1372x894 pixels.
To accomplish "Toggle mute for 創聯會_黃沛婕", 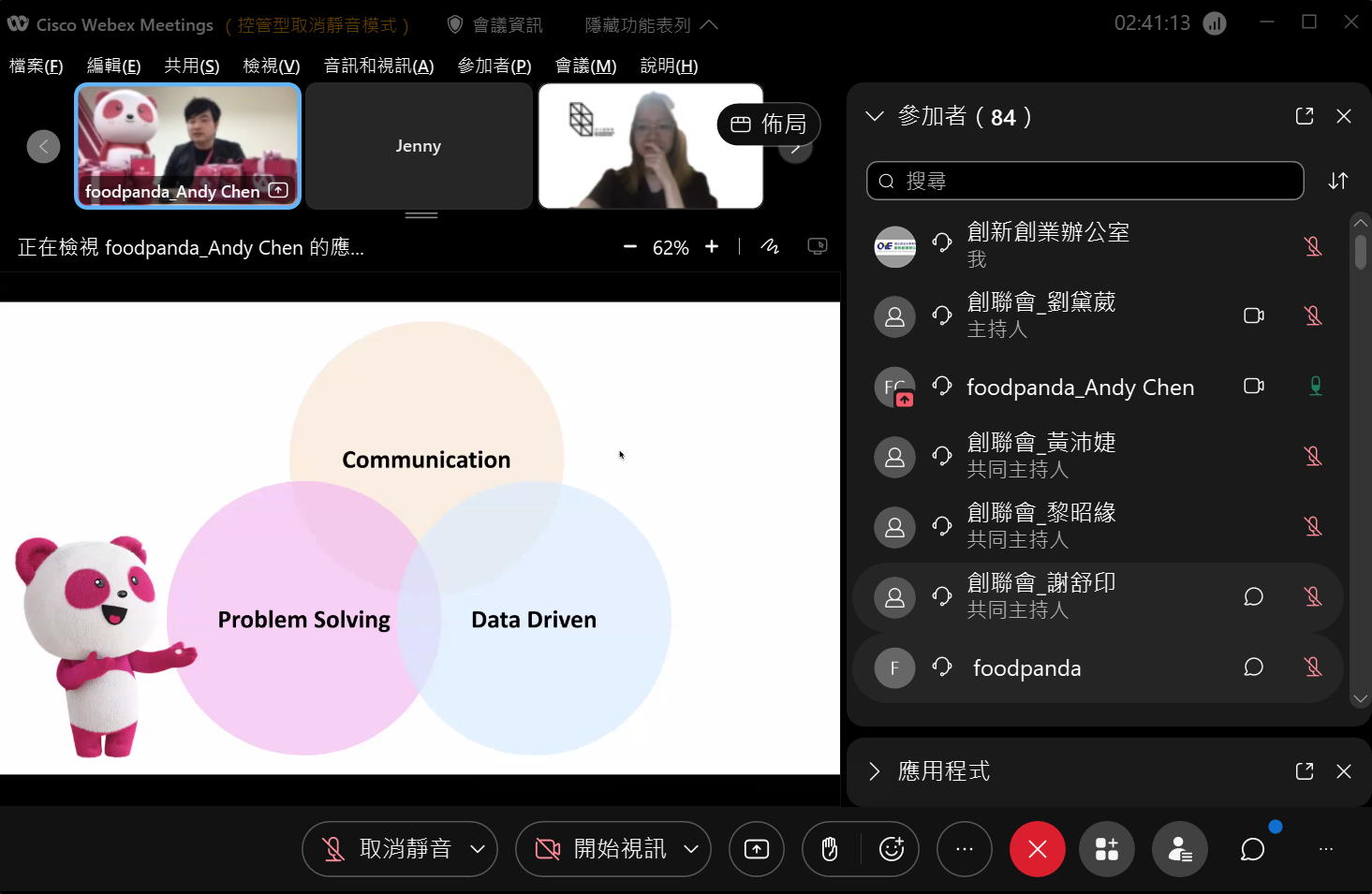I will click(1314, 456).
